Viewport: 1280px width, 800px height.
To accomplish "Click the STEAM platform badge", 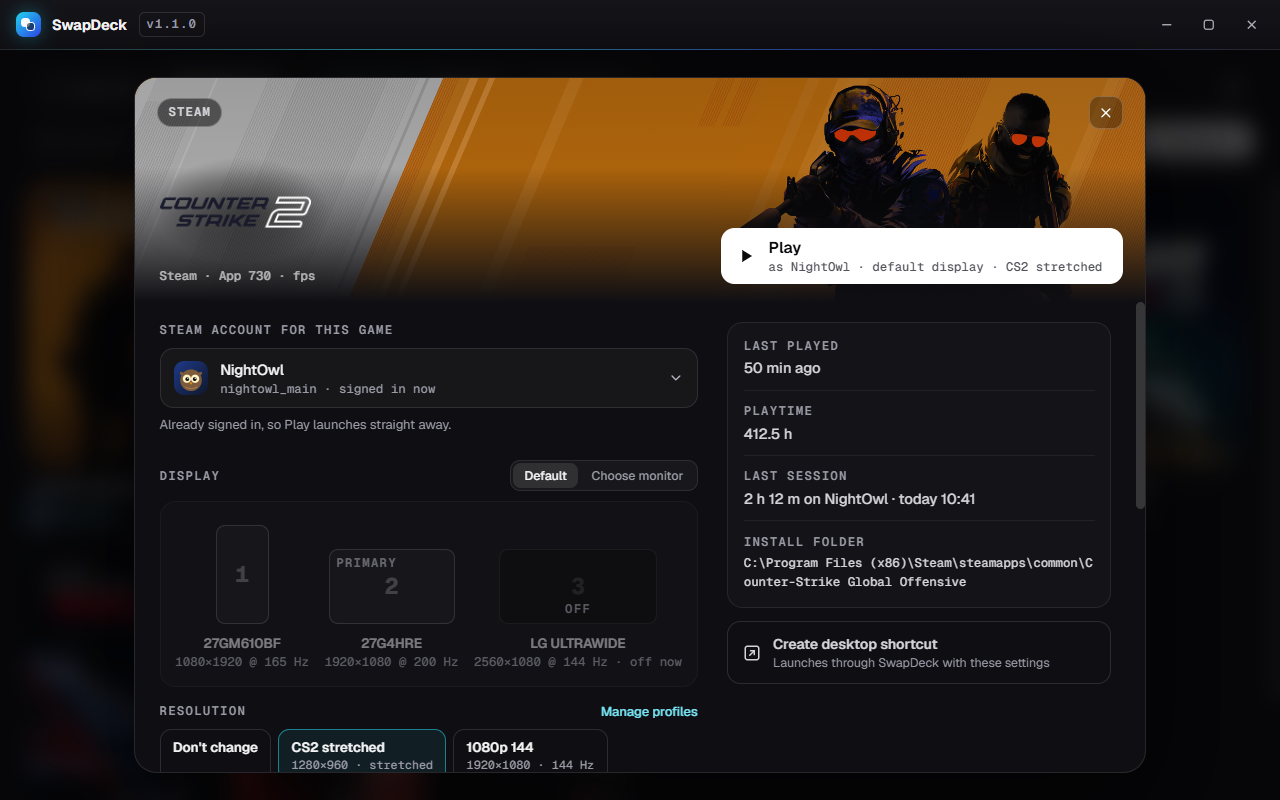I will click(x=189, y=112).
